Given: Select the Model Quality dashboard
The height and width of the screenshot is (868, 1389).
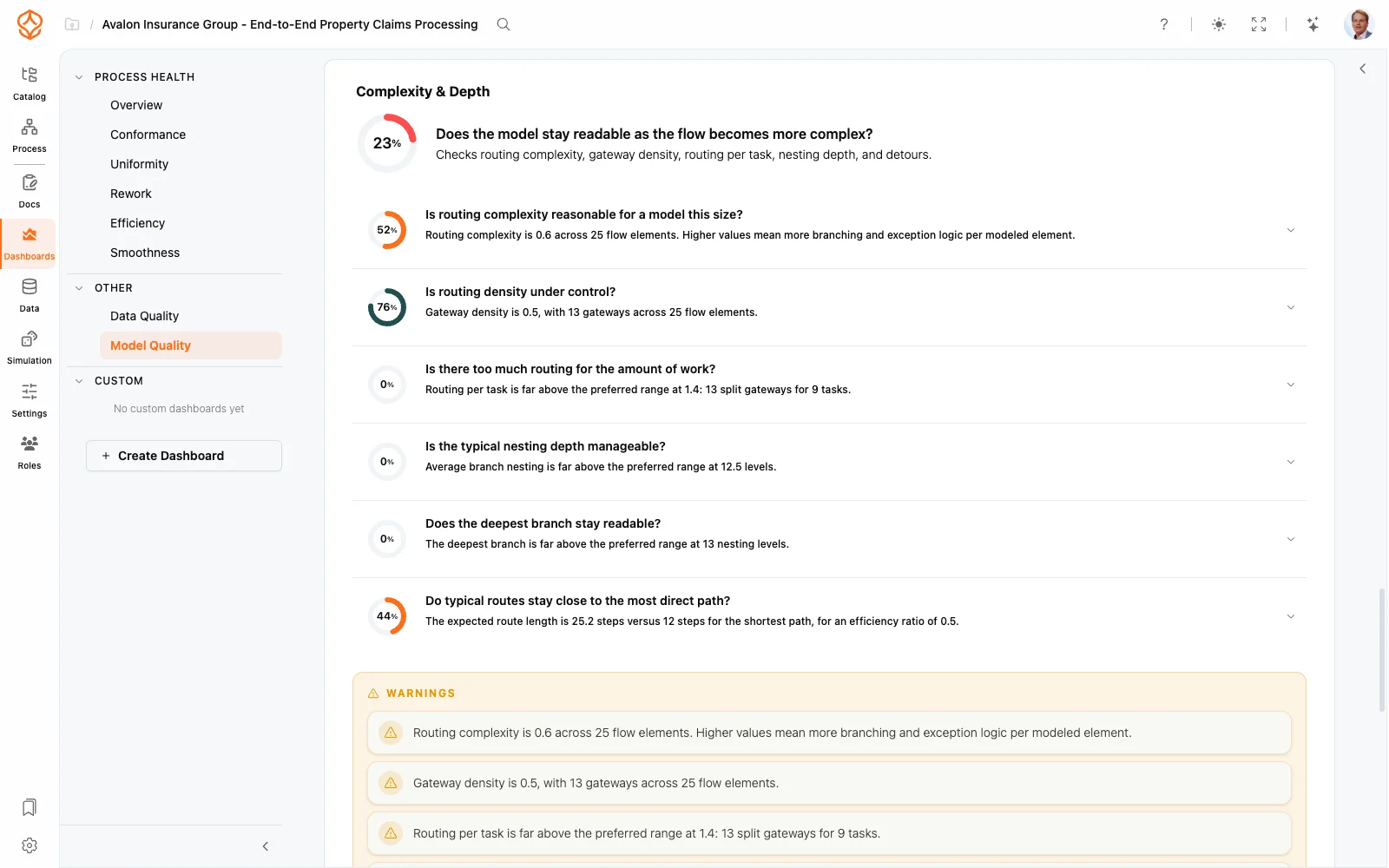Looking at the screenshot, I should (x=191, y=345).
